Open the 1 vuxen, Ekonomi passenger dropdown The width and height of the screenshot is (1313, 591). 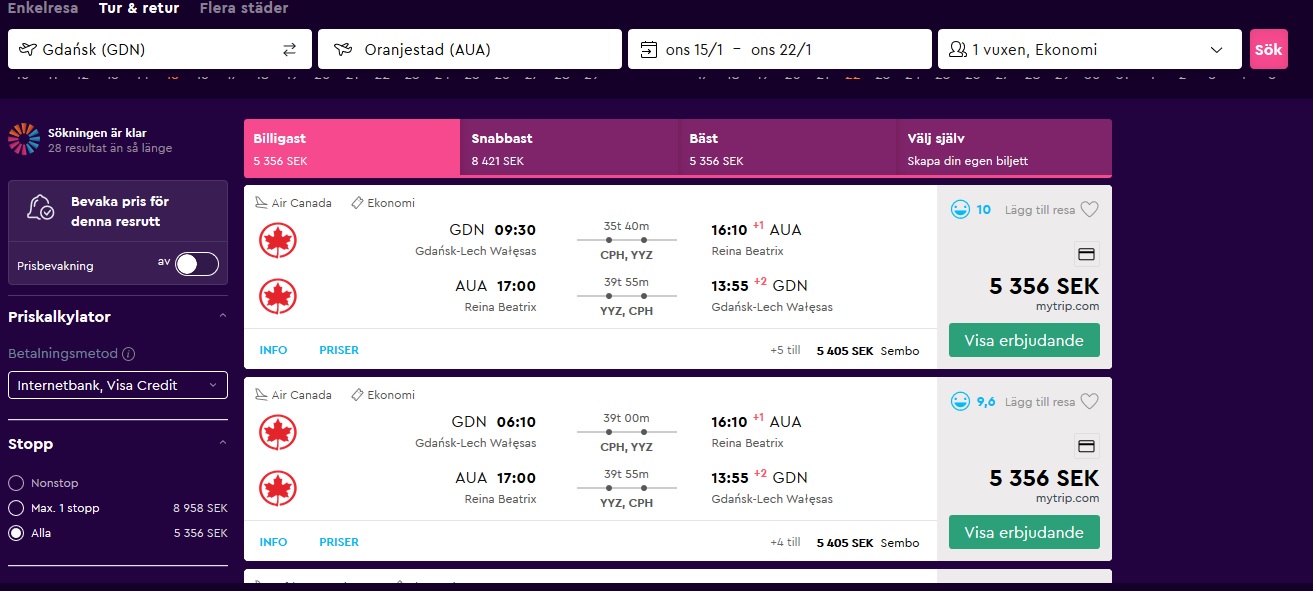point(1090,49)
